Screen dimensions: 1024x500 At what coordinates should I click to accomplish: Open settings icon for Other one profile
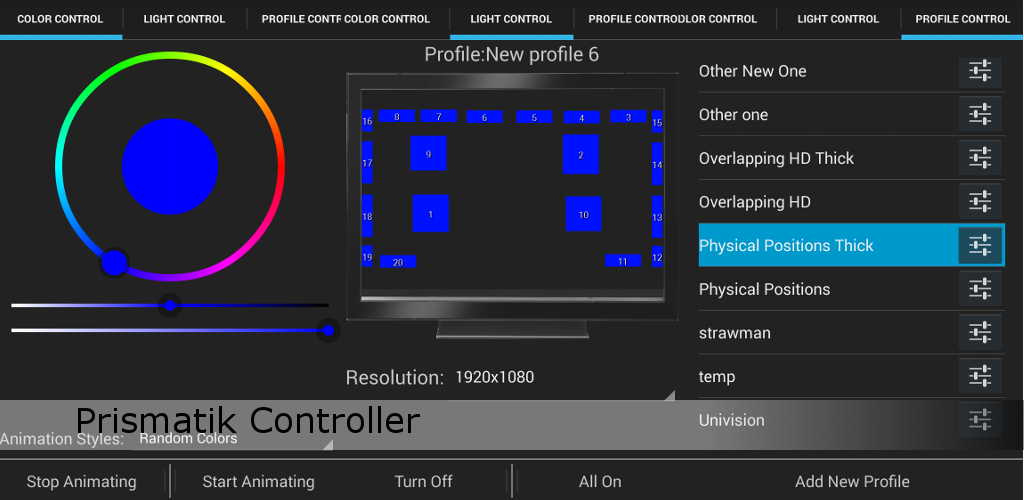[980, 114]
